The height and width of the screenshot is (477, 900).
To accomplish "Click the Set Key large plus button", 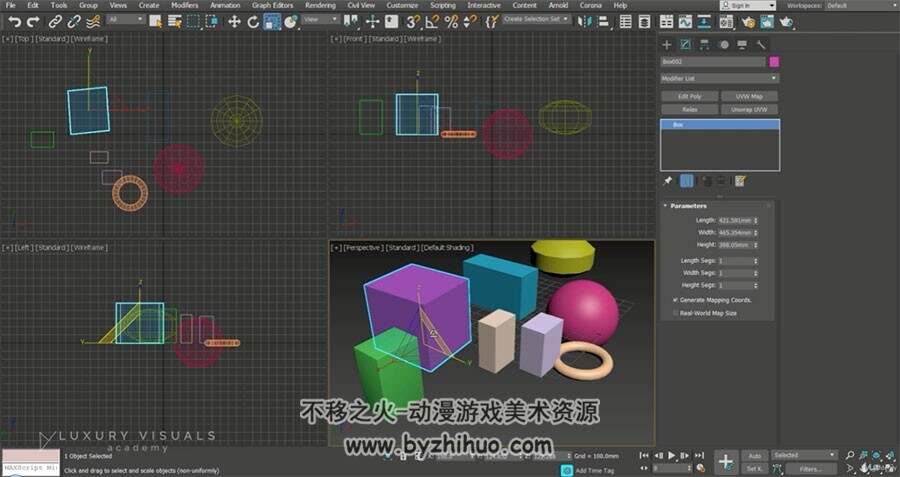I will (726, 462).
